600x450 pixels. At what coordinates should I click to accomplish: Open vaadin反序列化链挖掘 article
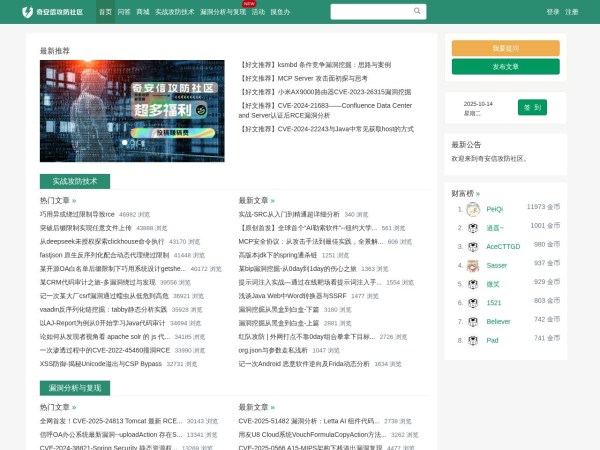point(103,309)
